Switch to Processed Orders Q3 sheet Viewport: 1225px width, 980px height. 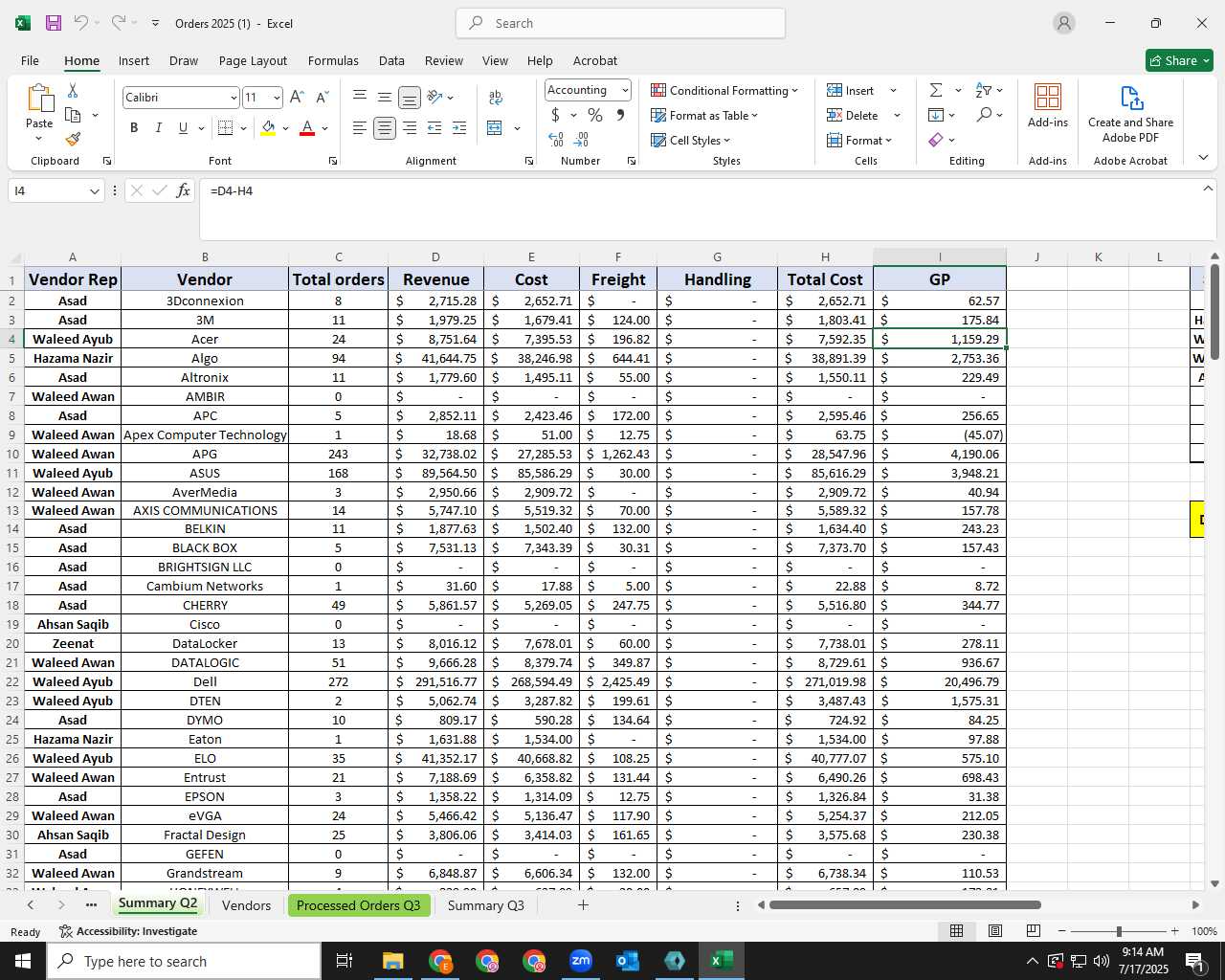[x=358, y=905]
